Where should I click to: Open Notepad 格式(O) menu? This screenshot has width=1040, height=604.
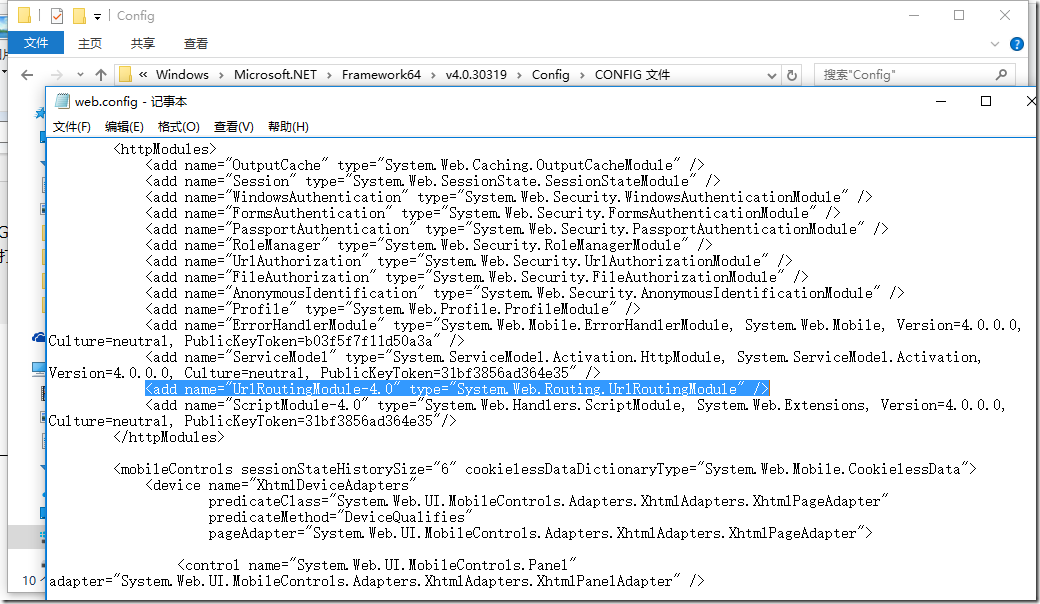coord(179,127)
